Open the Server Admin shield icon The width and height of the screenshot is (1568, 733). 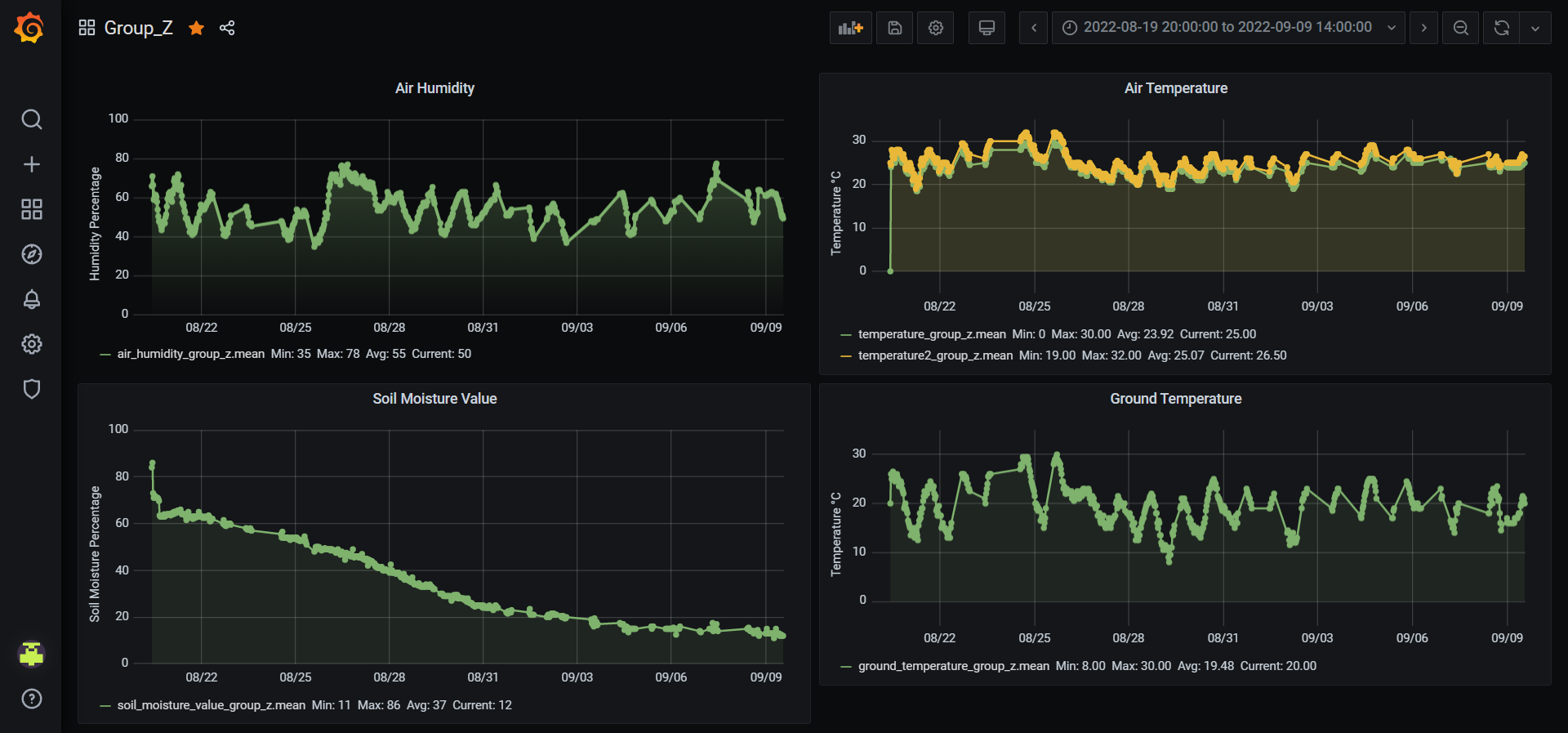tap(31, 389)
